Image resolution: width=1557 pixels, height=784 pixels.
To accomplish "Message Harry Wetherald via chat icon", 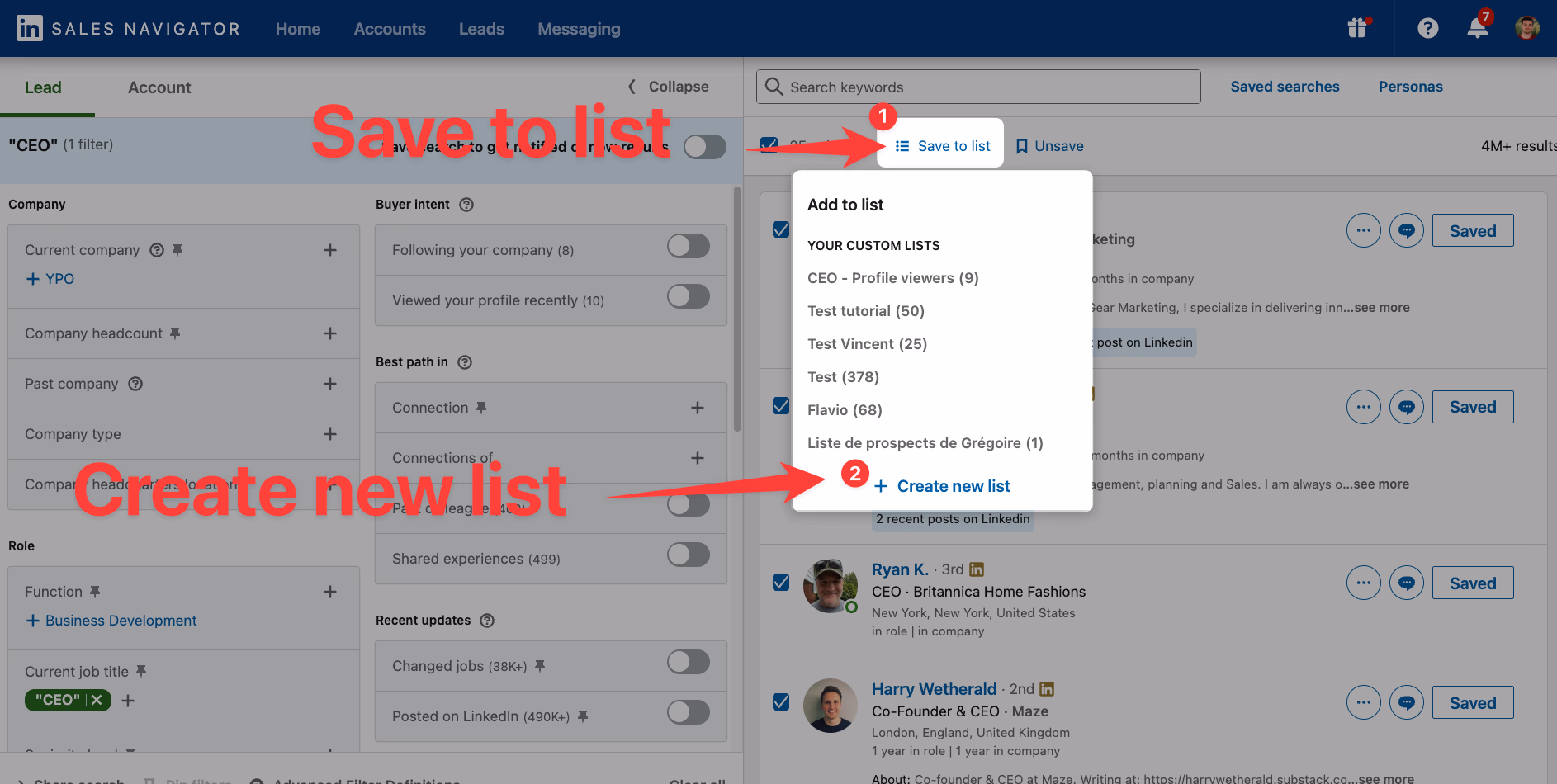I will [1407, 703].
